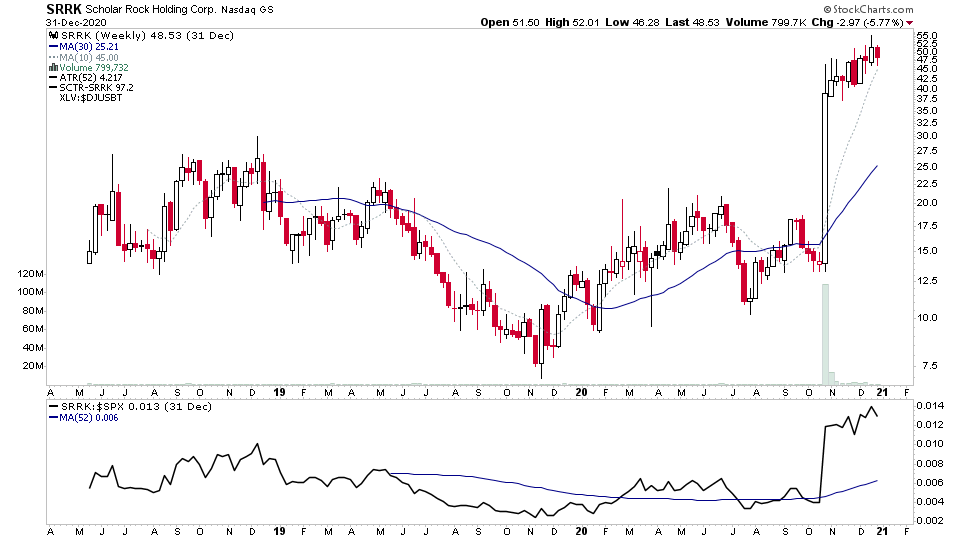The height and width of the screenshot is (540, 960).
Task: Click the volume bars icon in legend
Action: [x=54, y=67]
